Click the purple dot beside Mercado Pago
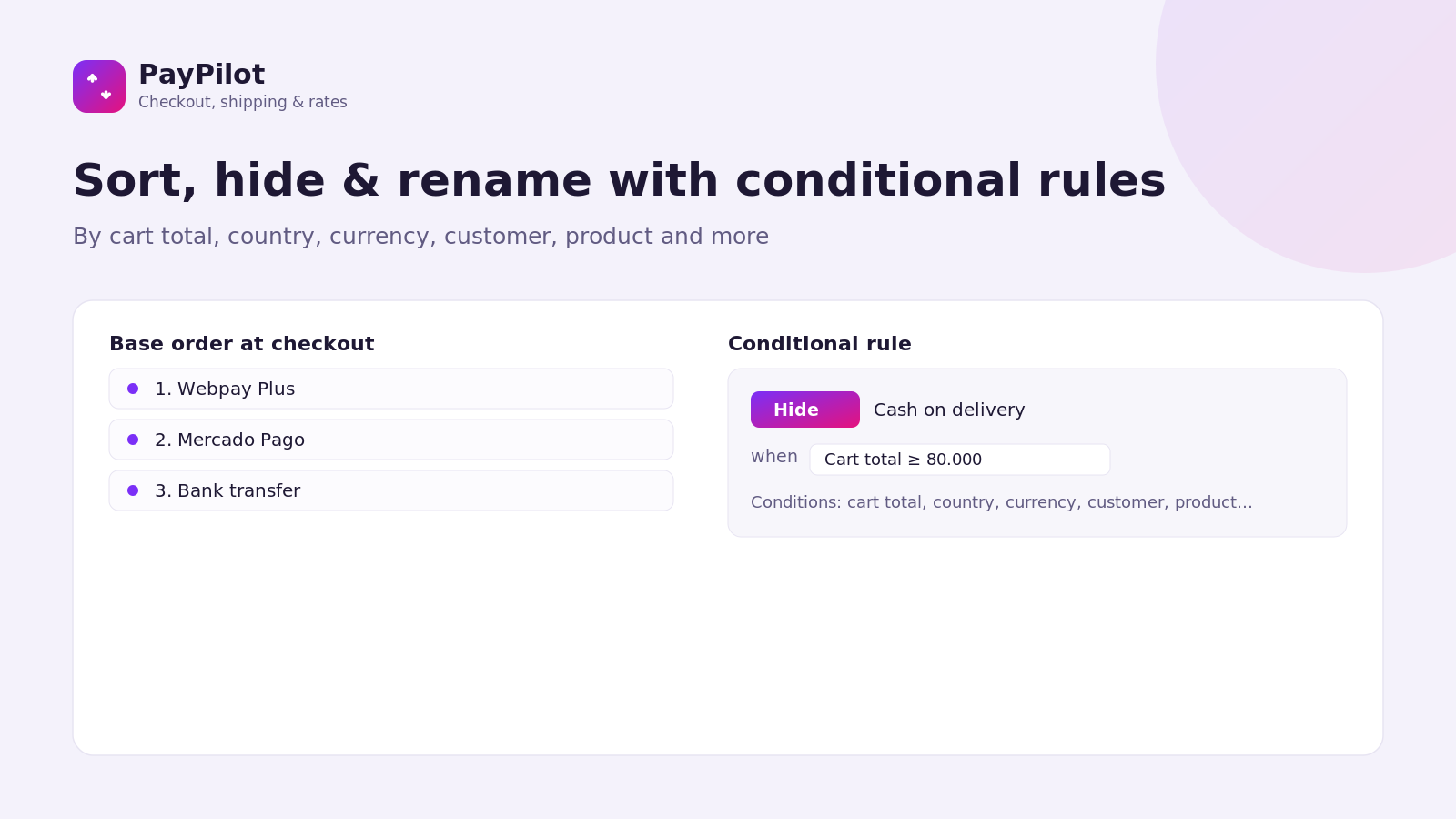Screen dimensions: 1456x819 coord(133,440)
